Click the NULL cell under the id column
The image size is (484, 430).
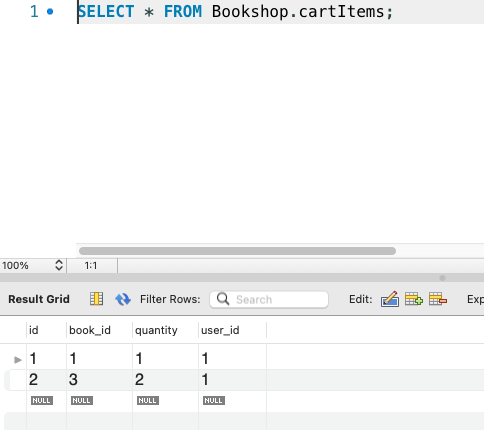click(x=42, y=400)
